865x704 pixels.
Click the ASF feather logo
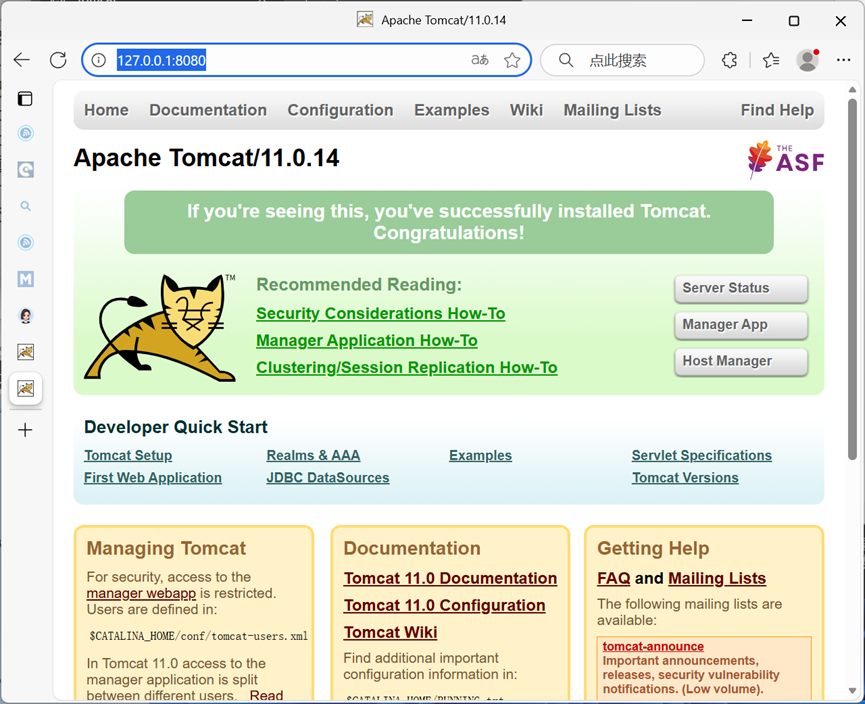tap(785, 159)
